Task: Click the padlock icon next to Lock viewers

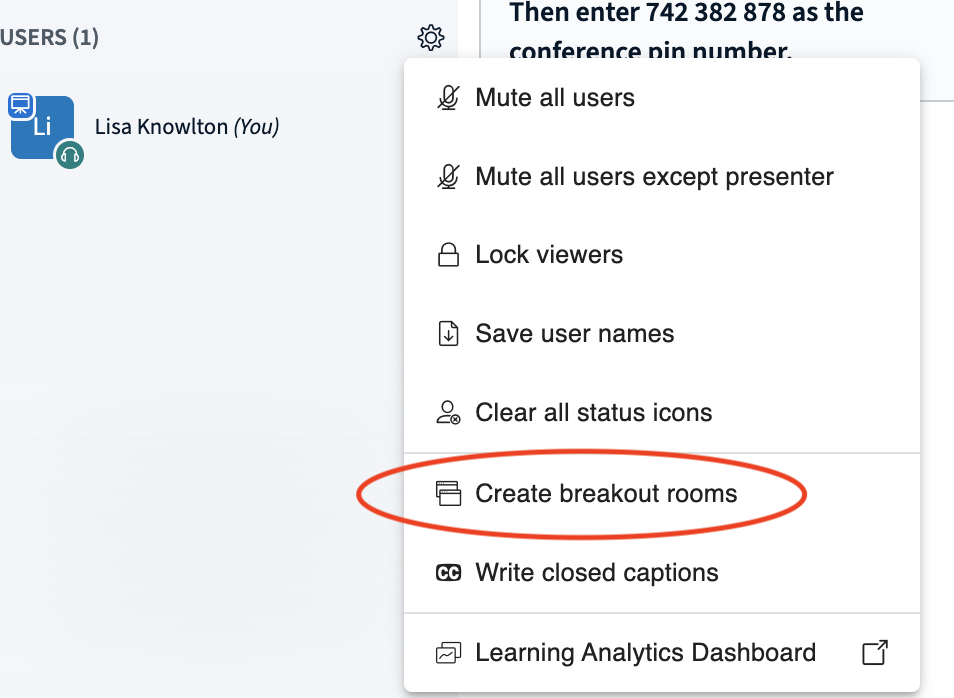Action: (449, 255)
